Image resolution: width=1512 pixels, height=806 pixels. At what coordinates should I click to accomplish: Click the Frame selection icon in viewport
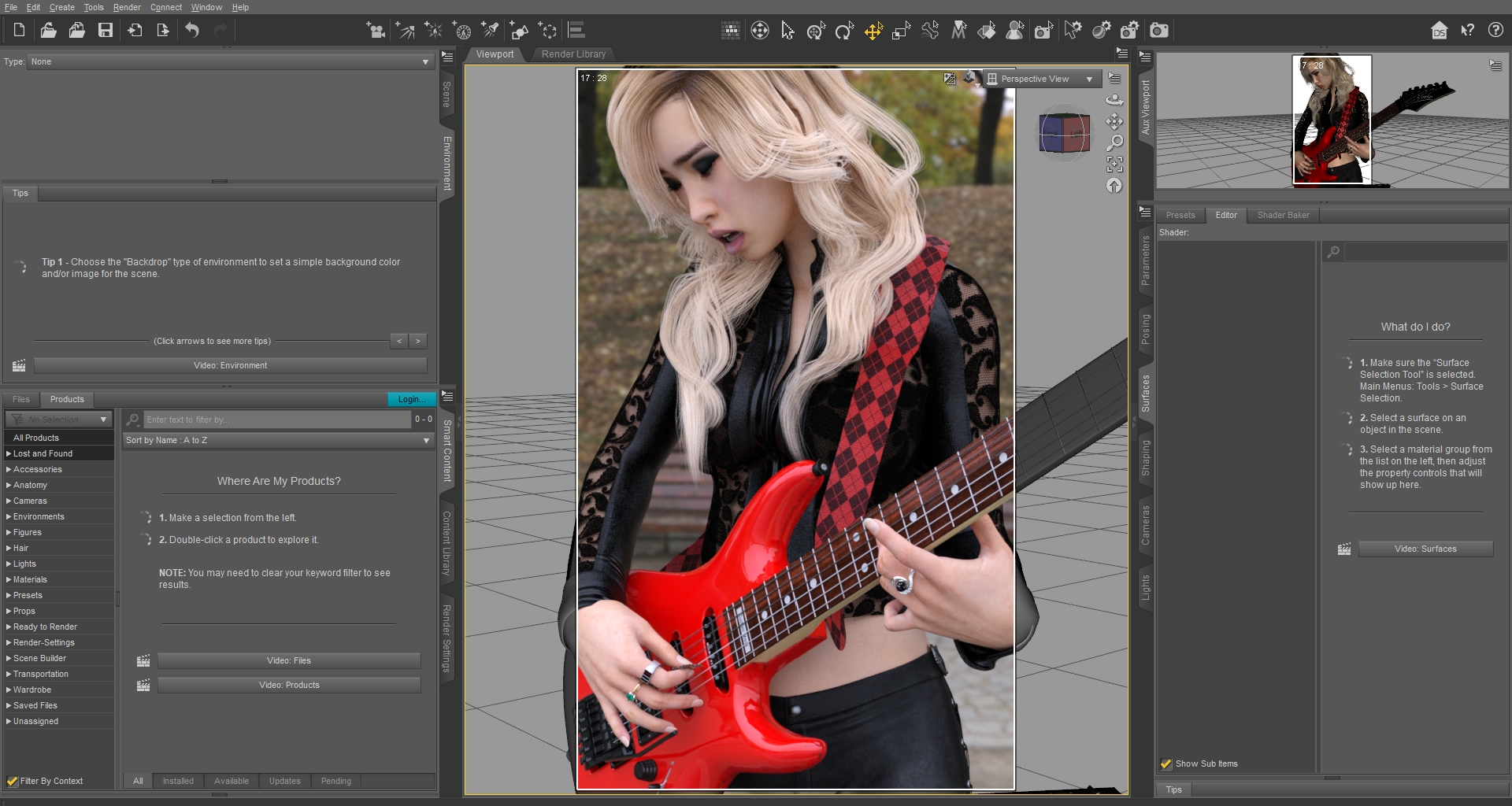tap(1114, 164)
